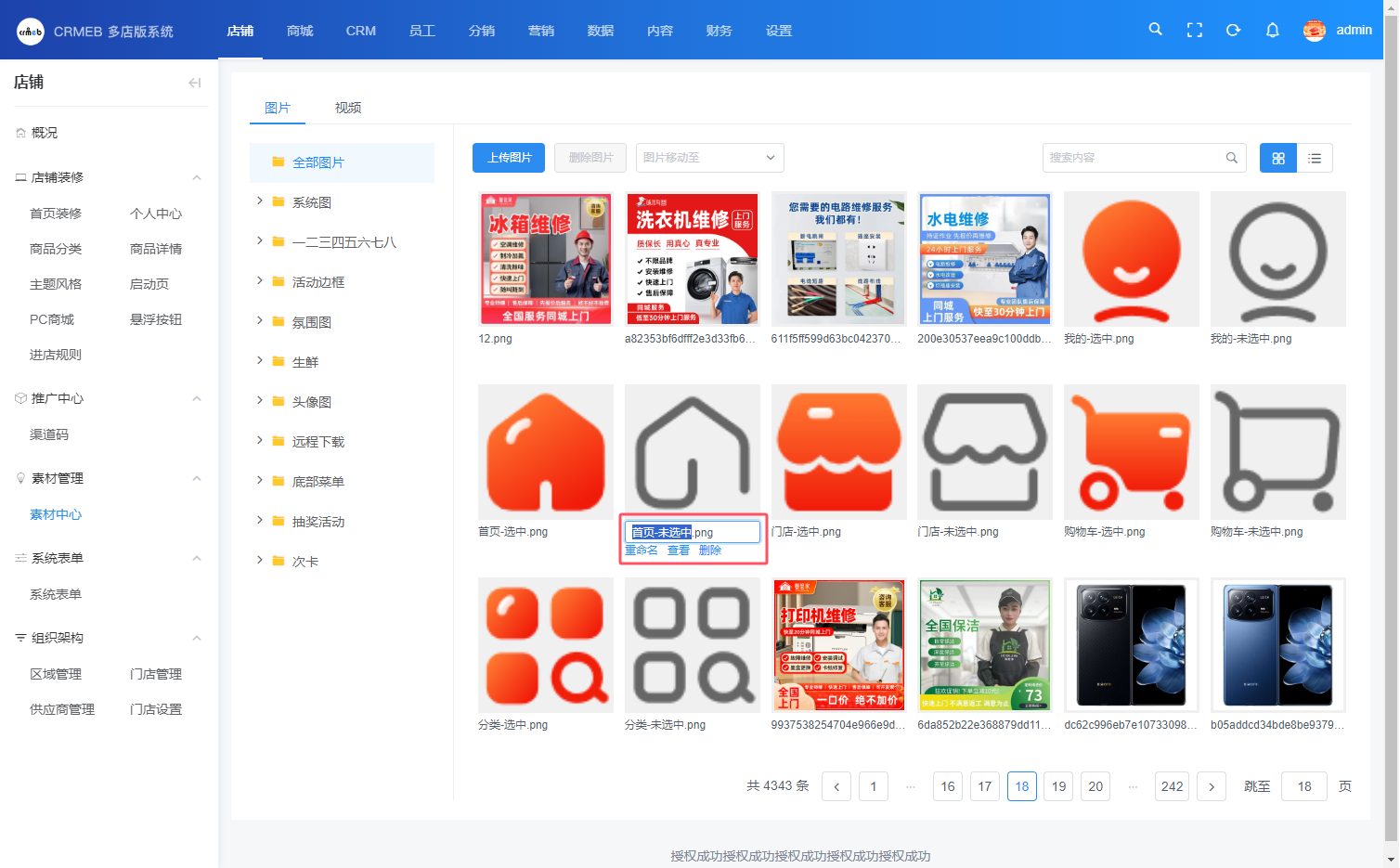1400x868 pixels.
Task: Click the 全部图片 folder icon
Action: click(x=278, y=162)
